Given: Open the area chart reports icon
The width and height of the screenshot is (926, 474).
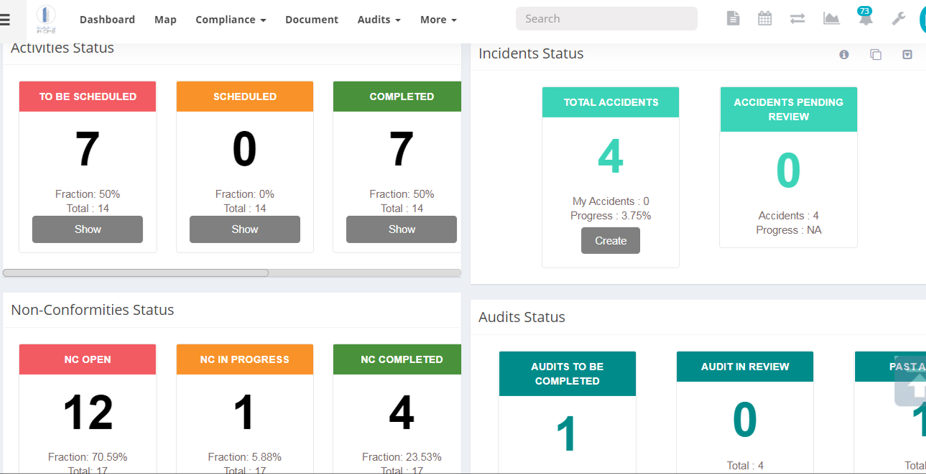Looking at the screenshot, I should [x=831, y=19].
